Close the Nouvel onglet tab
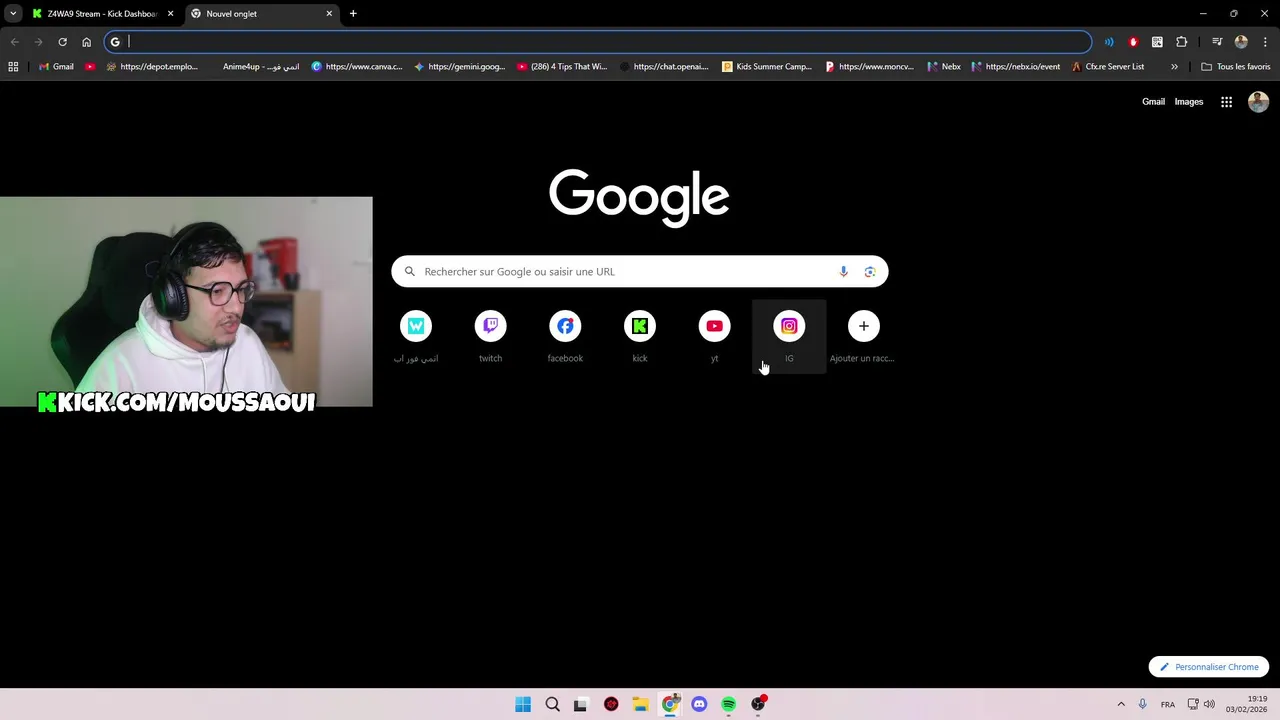The width and height of the screenshot is (1280, 720). 329,14
